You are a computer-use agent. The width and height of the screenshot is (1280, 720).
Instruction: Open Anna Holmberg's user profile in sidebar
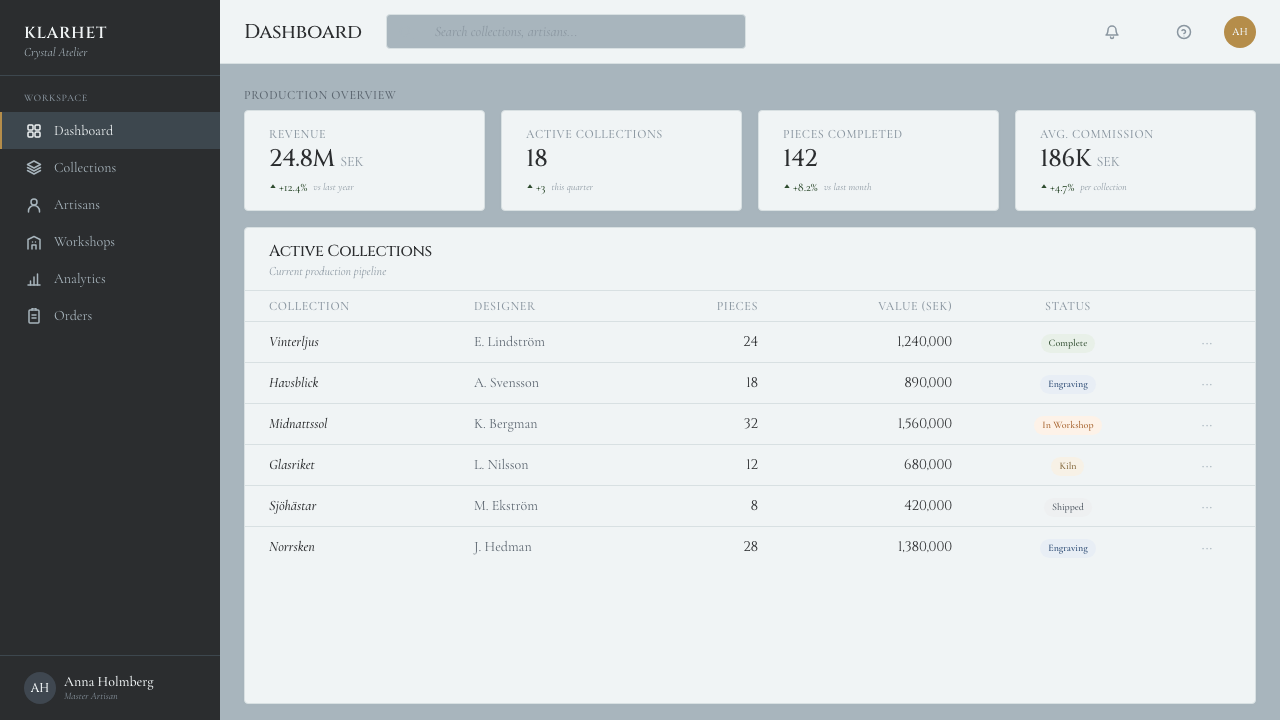[x=110, y=688]
